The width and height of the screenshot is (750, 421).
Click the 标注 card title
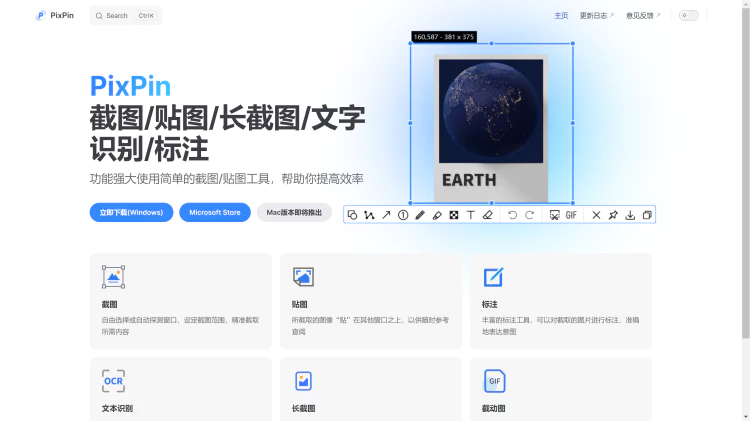point(490,304)
